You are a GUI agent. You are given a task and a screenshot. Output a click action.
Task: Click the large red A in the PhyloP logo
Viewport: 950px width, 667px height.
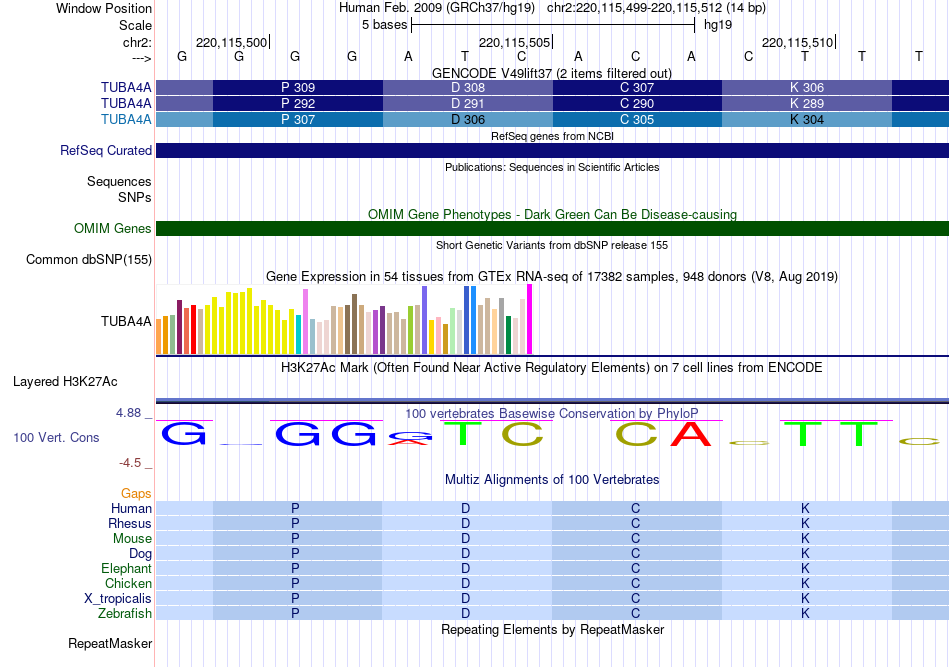(691, 434)
